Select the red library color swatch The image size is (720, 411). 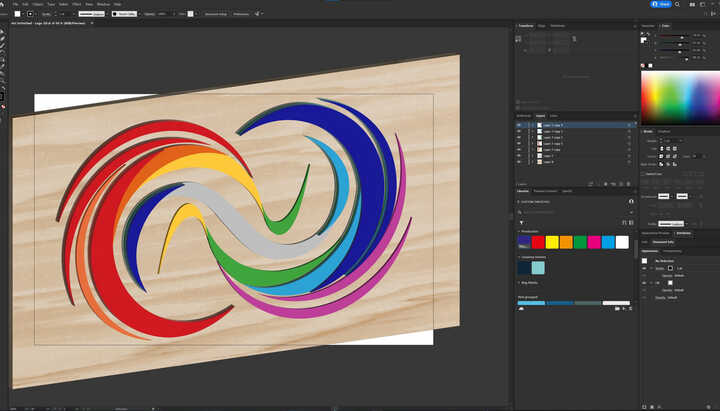[x=538, y=242]
